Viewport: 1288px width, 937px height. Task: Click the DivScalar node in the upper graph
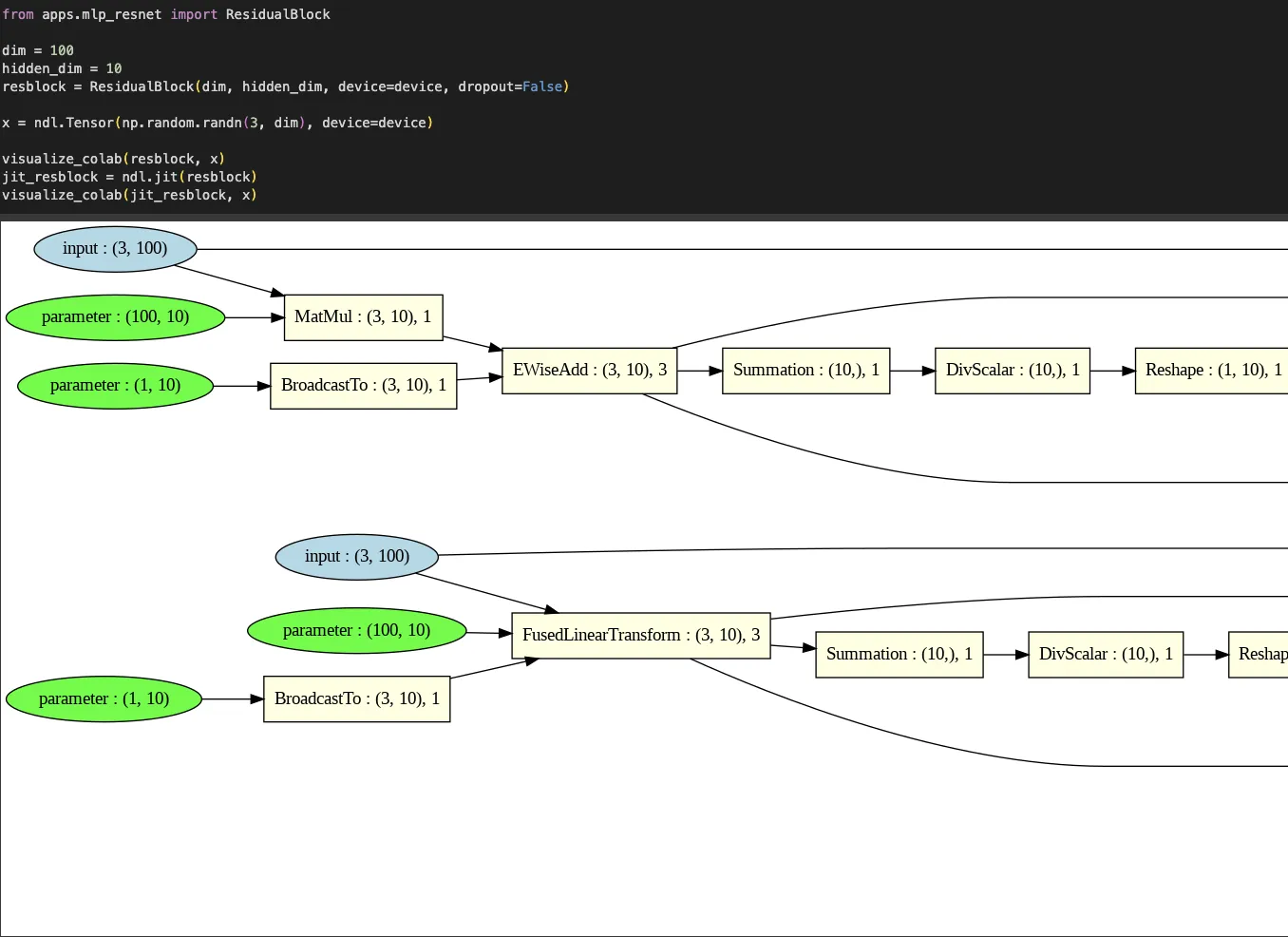point(1012,371)
